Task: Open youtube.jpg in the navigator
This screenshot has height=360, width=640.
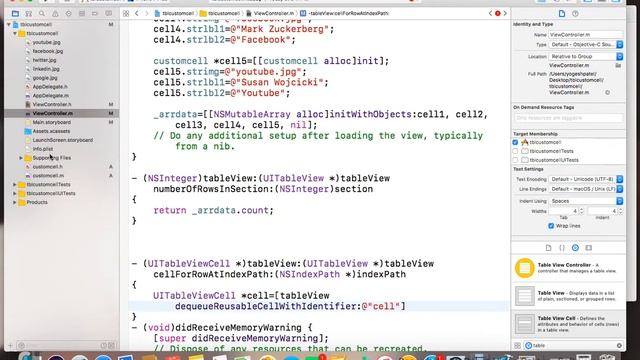Action: (x=46, y=42)
